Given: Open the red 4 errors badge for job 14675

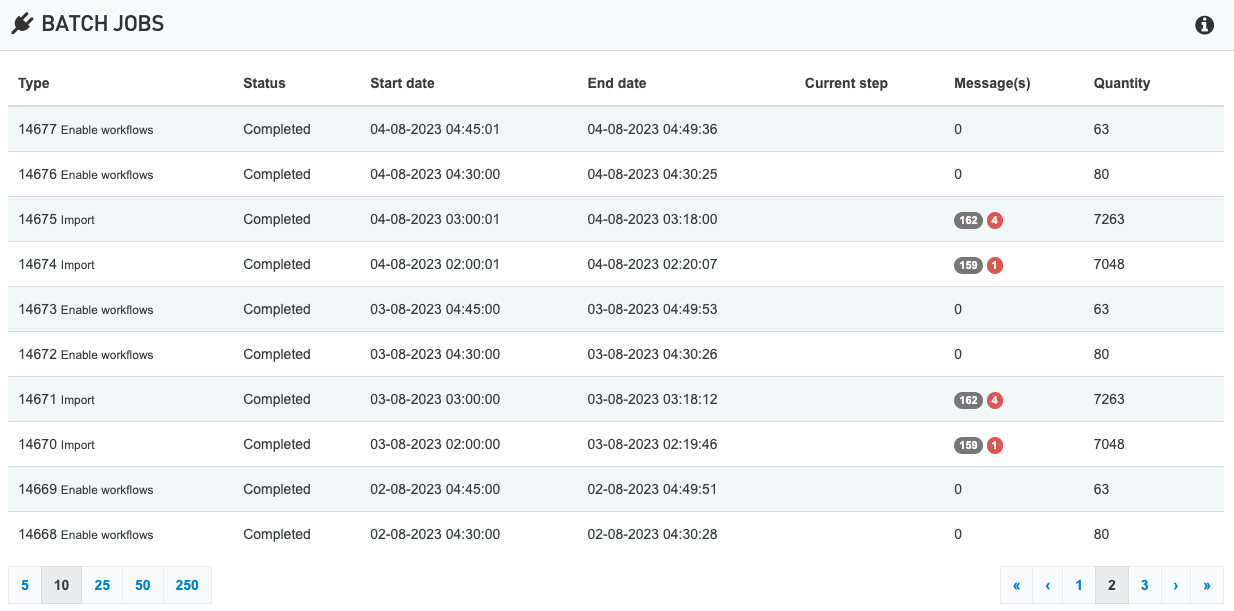Looking at the screenshot, I should coord(995,220).
